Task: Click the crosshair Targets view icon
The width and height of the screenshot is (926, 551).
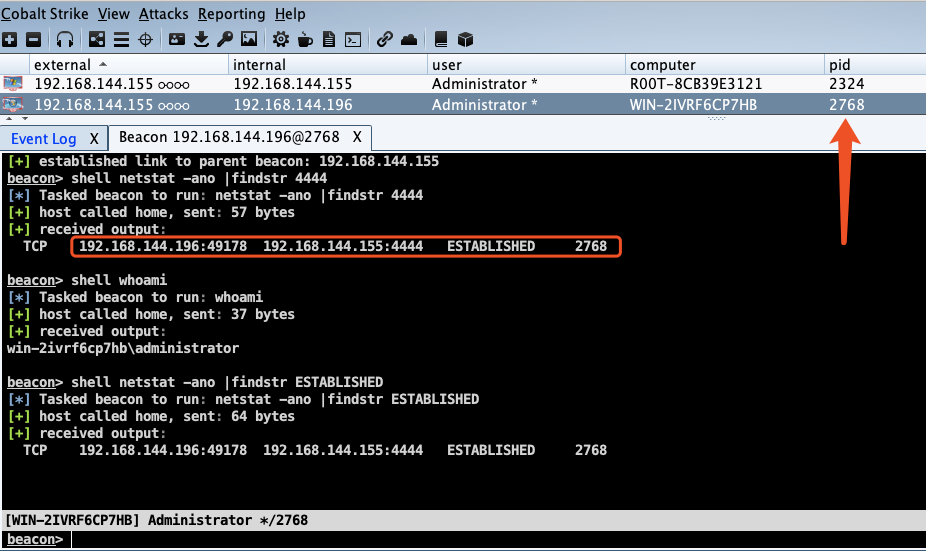Action: (x=145, y=40)
